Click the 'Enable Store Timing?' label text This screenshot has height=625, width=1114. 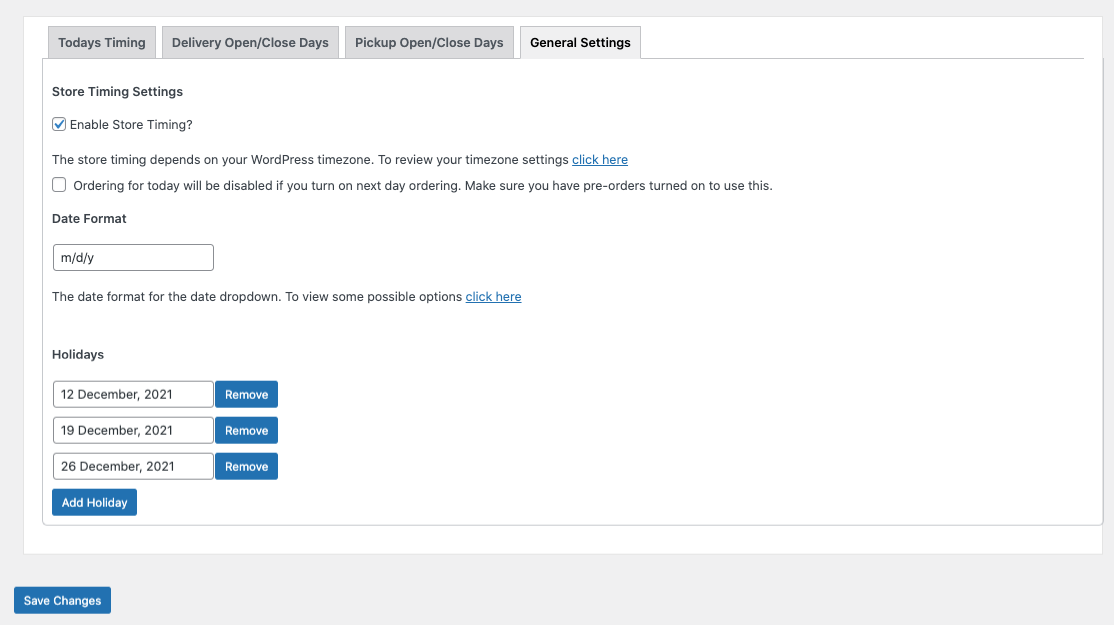[x=131, y=125]
